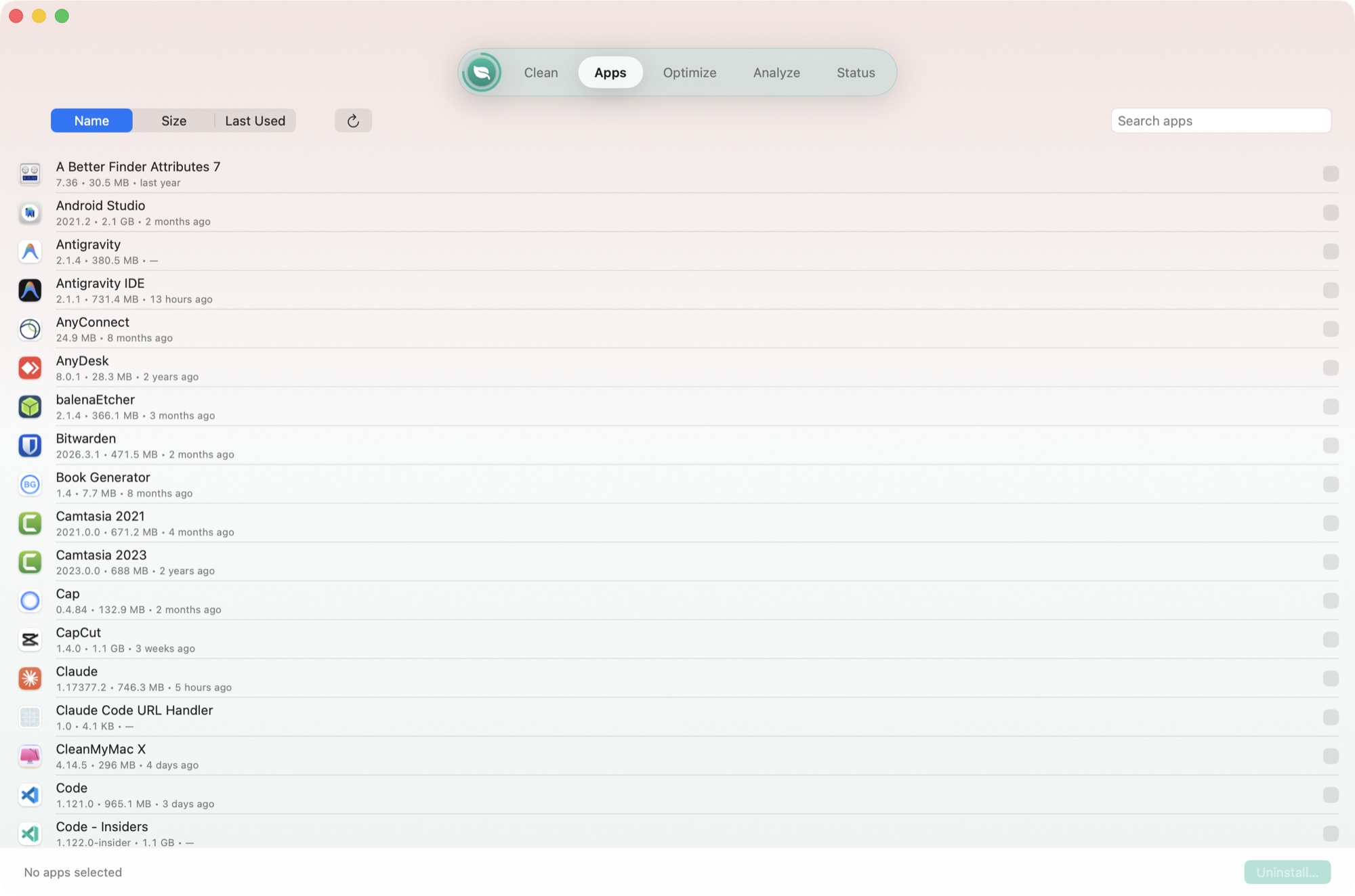Click the CapCut app icon
The width and height of the screenshot is (1355, 896).
coord(30,639)
